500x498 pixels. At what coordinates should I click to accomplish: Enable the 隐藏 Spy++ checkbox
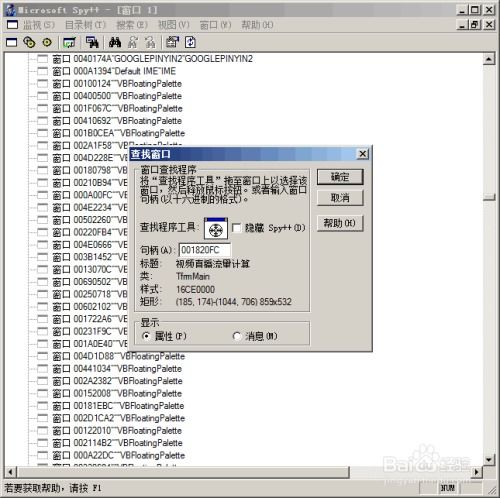(x=236, y=228)
